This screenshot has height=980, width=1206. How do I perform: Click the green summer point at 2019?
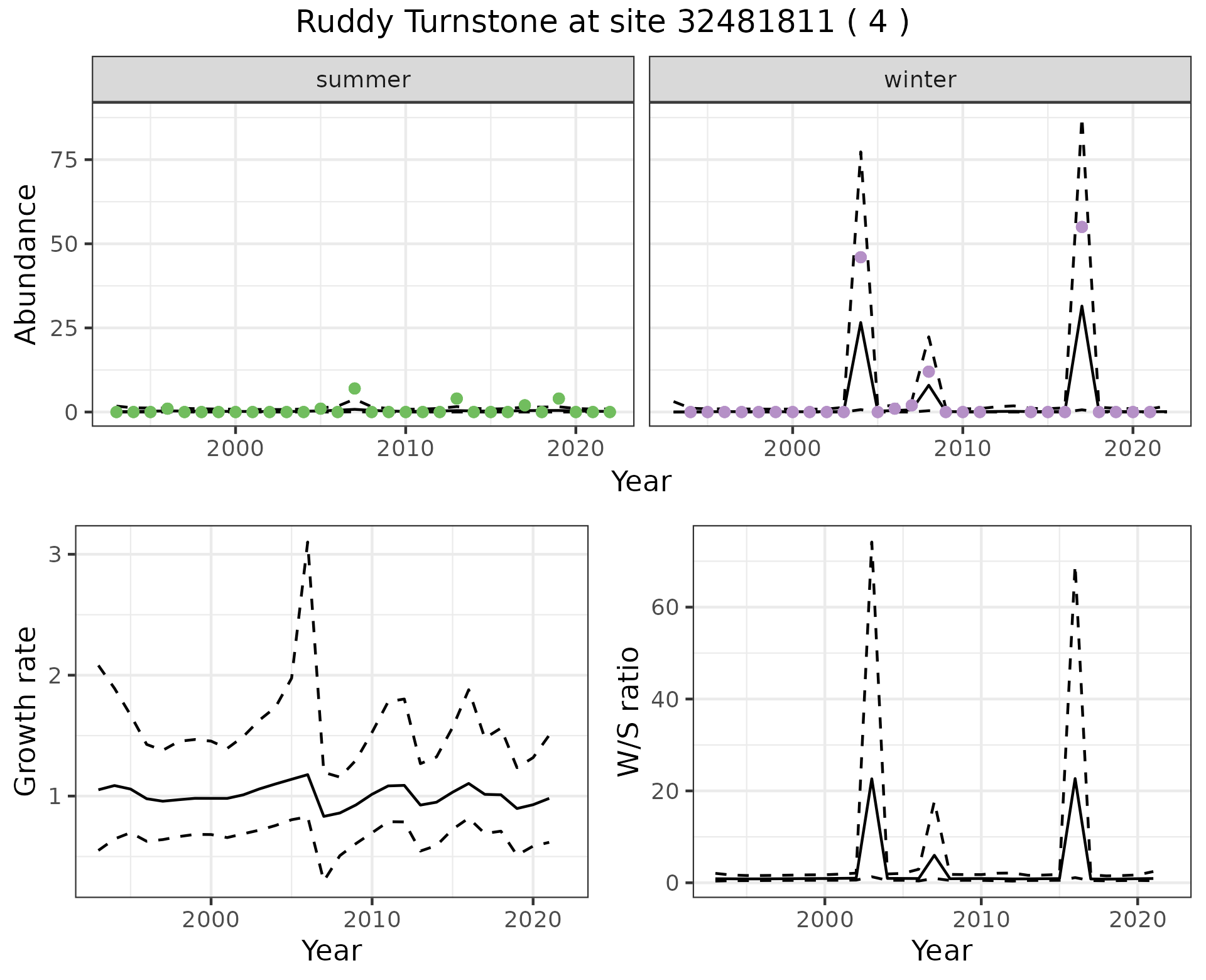(x=558, y=398)
